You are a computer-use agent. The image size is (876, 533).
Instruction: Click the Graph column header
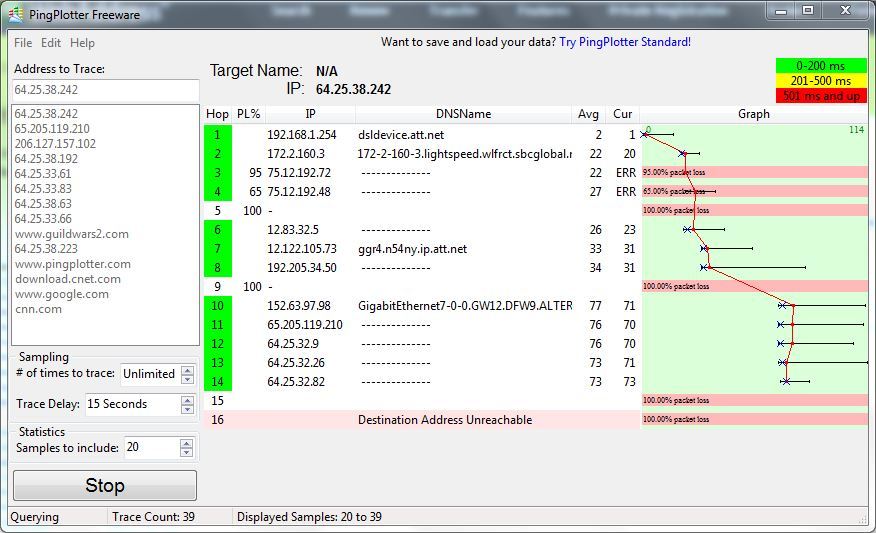[754, 114]
